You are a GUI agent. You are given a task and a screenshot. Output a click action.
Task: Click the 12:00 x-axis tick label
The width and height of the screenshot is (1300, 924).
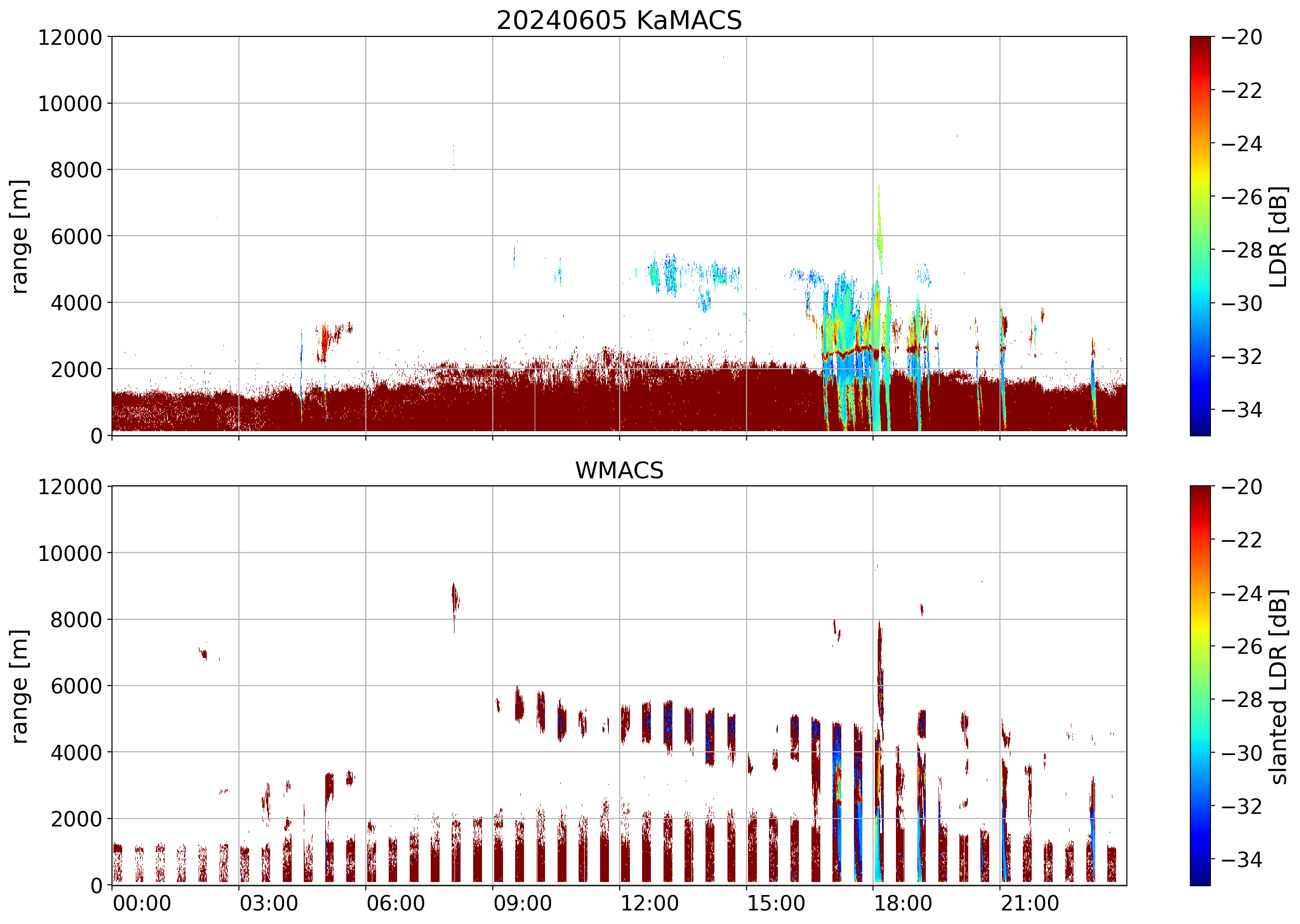(649, 903)
